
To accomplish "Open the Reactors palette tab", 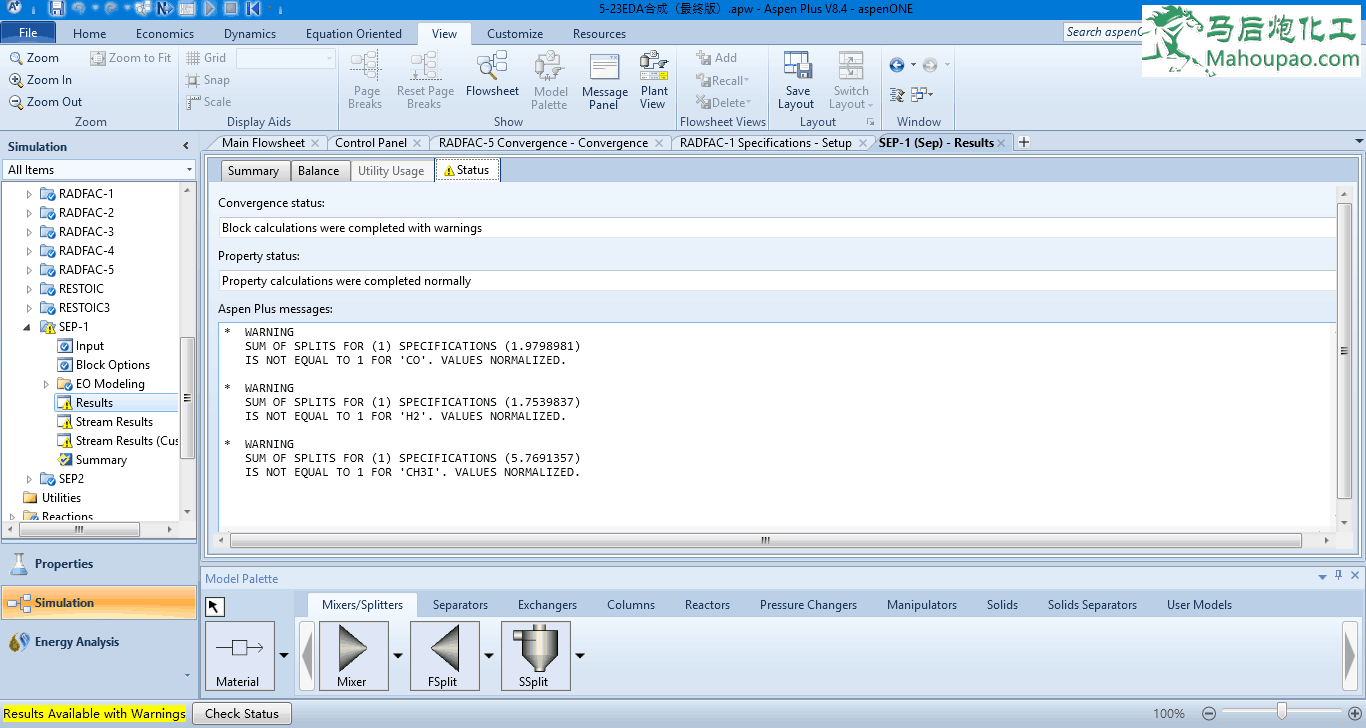I will (708, 605).
